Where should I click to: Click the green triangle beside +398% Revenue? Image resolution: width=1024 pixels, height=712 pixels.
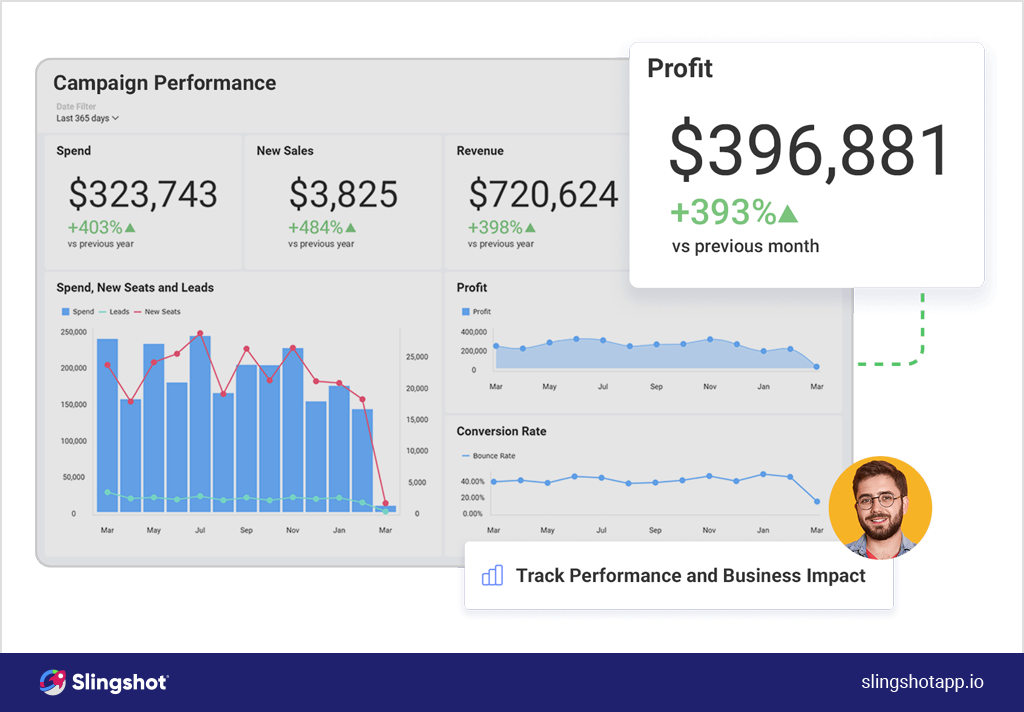pyautogui.click(x=530, y=227)
